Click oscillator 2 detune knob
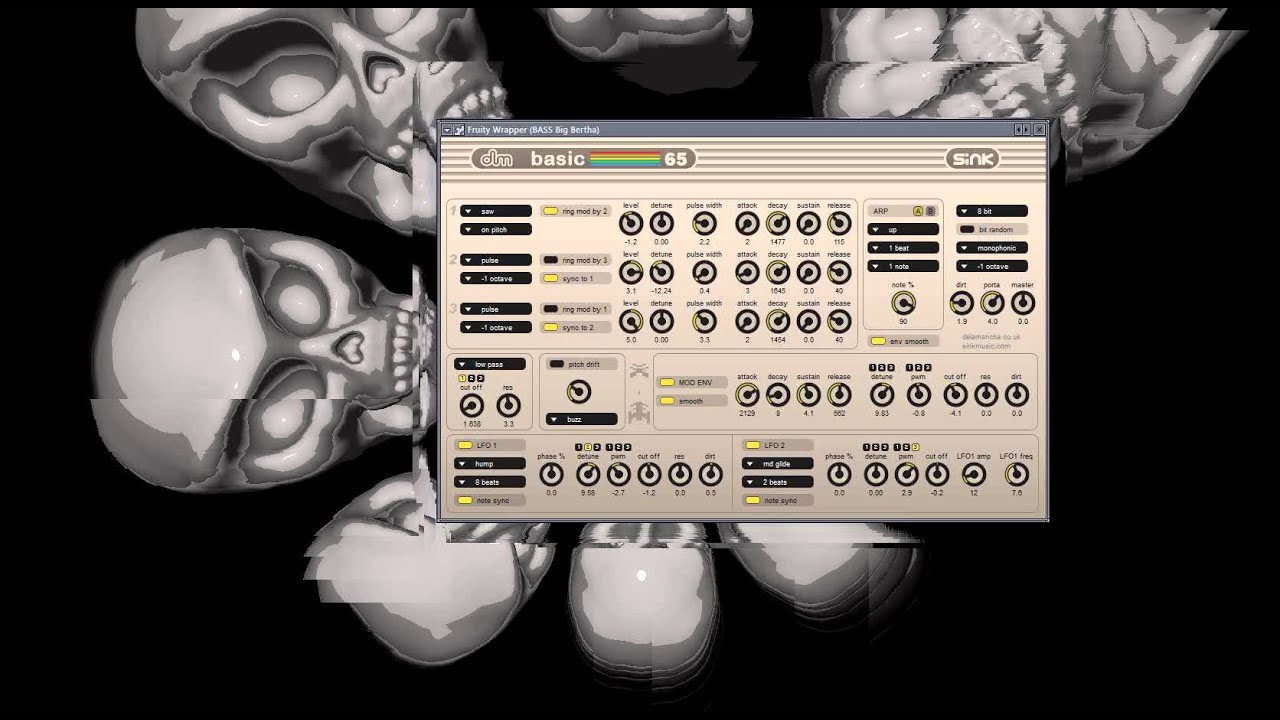The height and width of the screenshot is (720, 1280). (661, 272)
